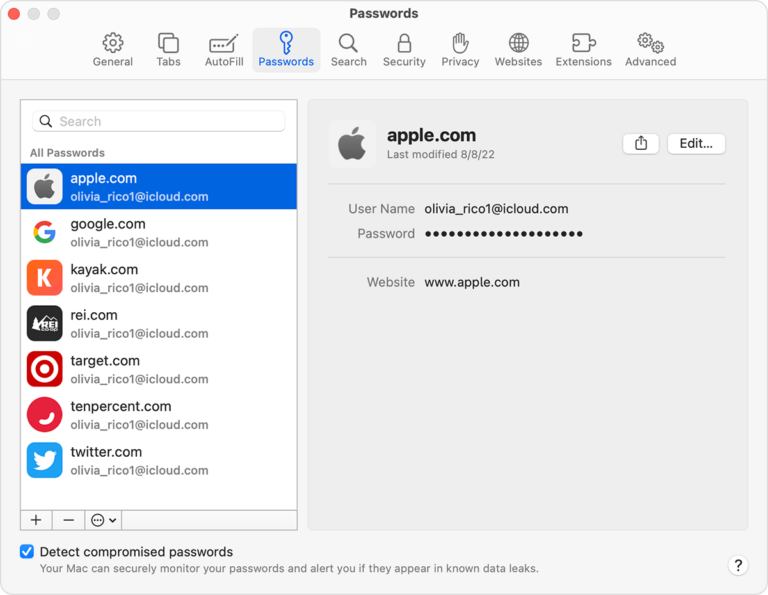Image resolution: width=768 pixels, height=595 pixels.
Task: Switch to the Tabs preferences pane
Action: (x=168, y=50)
